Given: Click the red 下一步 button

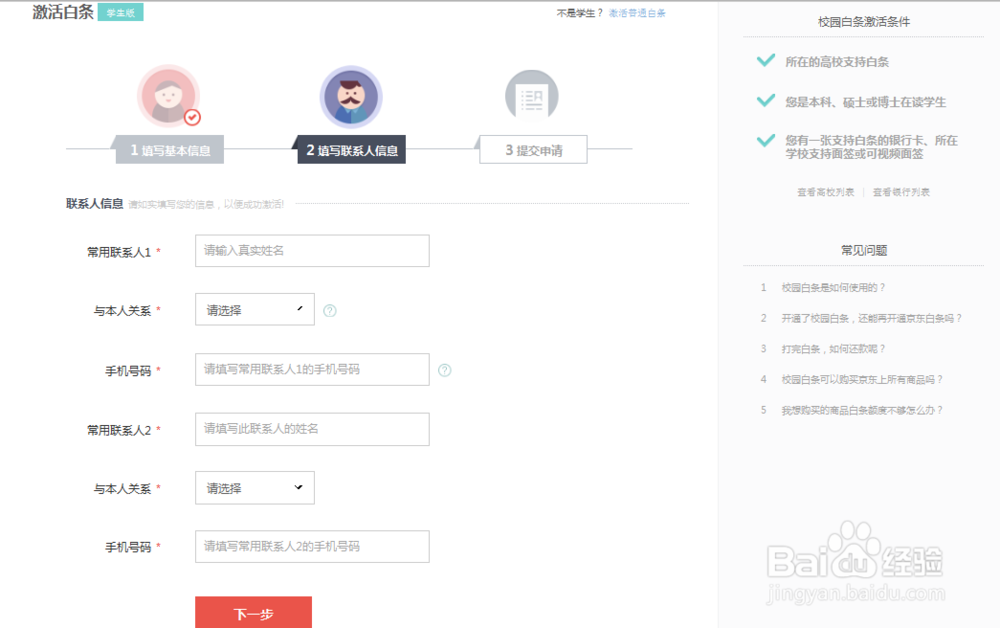Looking at the screenshot, I should 253,613.
